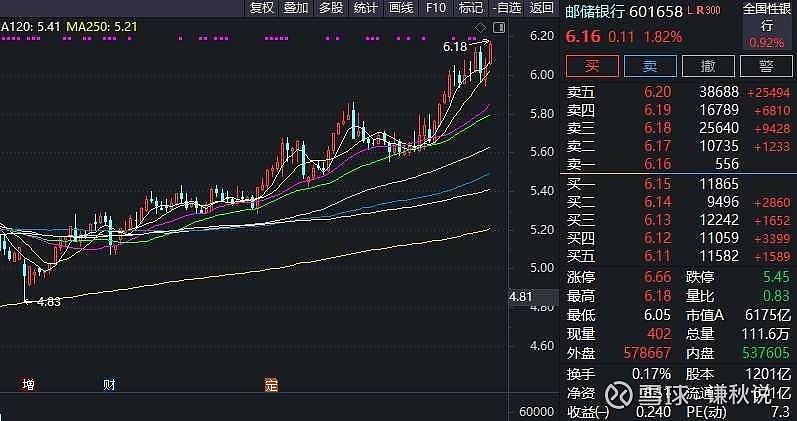The image size is (797, 421).
Task: Select 卖四 ask row at 6.19
Action: point(678,110)
